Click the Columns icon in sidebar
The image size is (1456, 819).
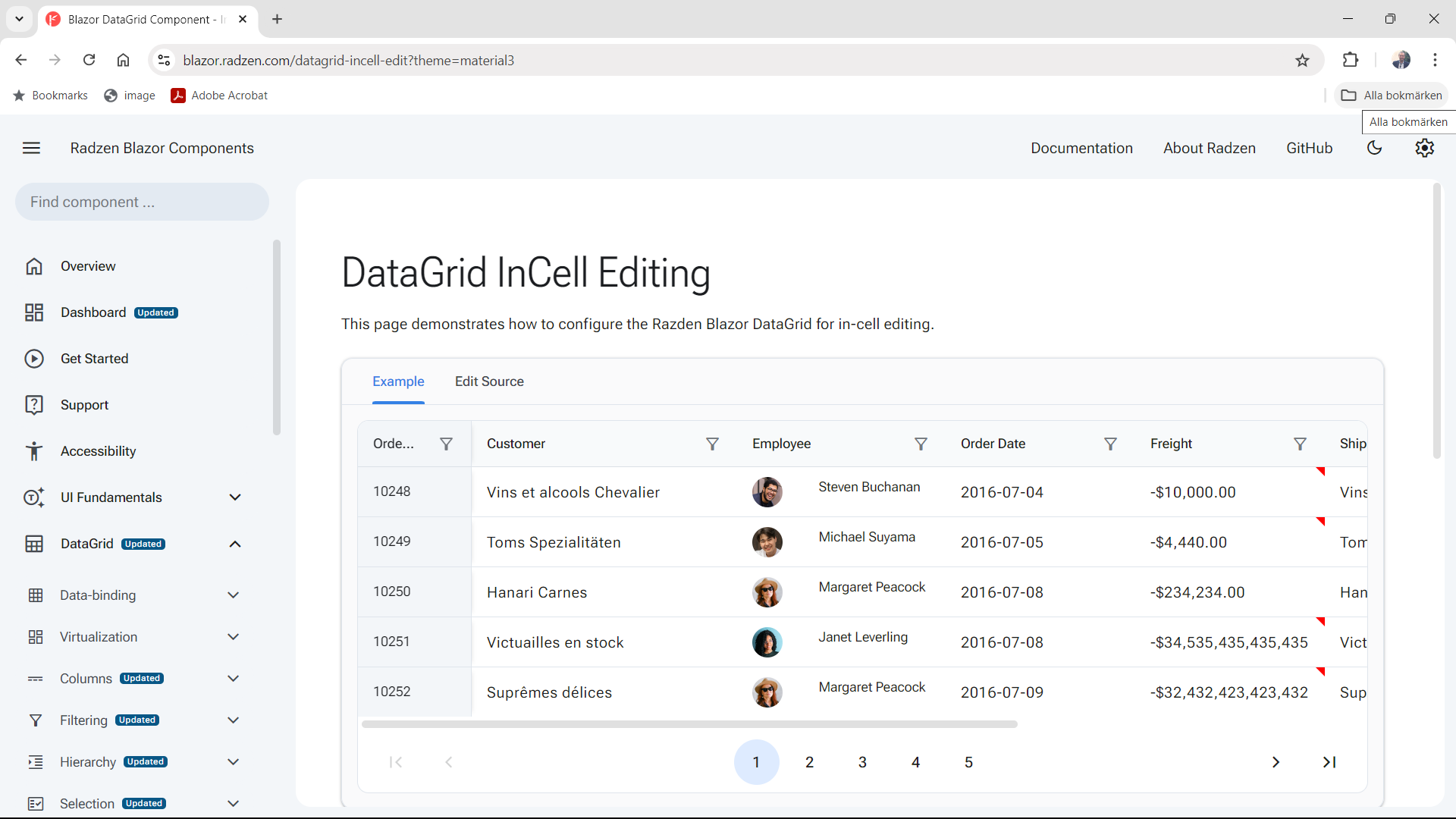(x=36, y=679)
